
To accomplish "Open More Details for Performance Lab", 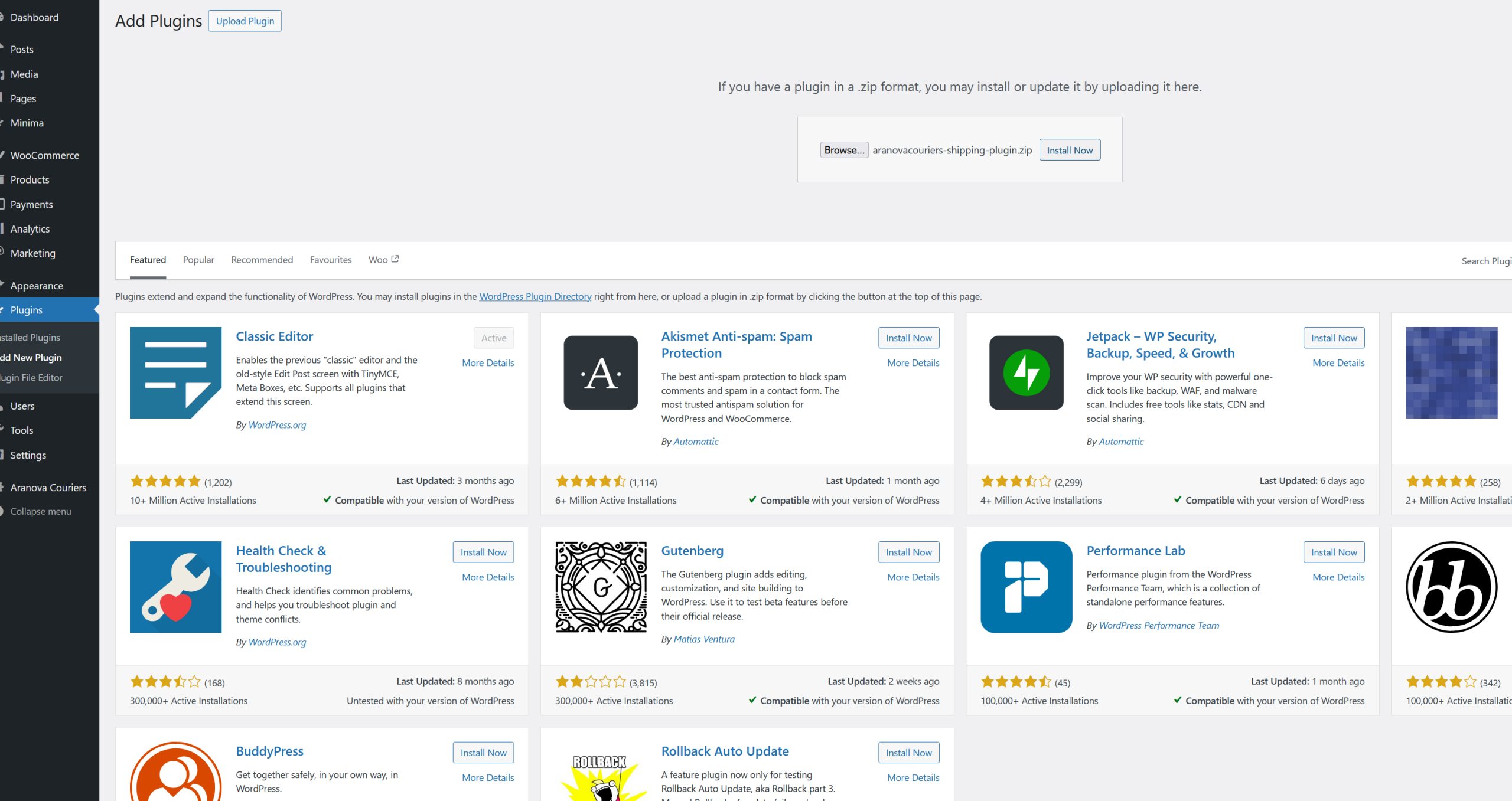I will pos(1338,577).
